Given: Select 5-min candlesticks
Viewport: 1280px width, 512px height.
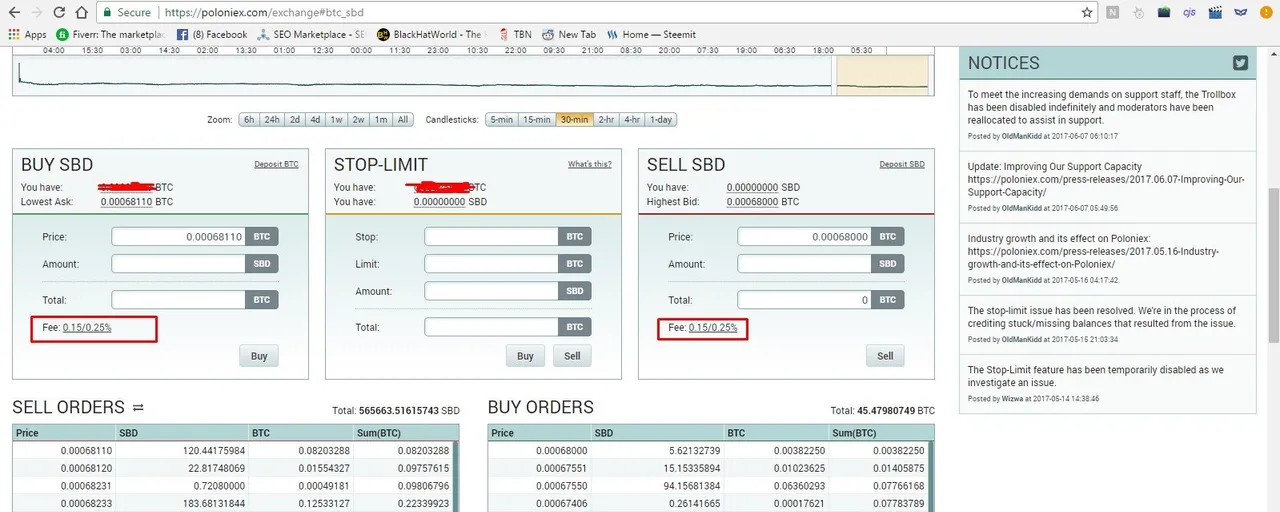Looking at the screenshot, I should click(x=501, y=119).
